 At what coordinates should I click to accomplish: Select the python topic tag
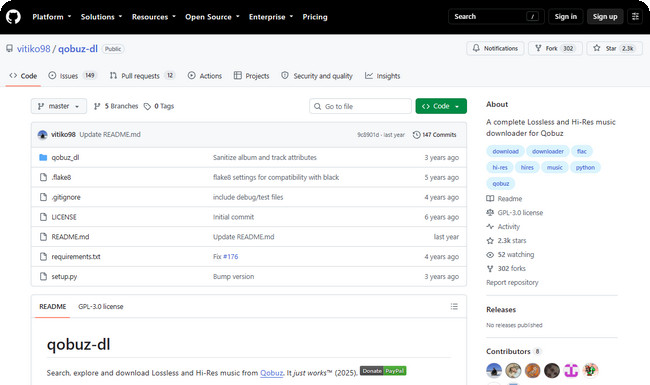(x=585, y=167)
